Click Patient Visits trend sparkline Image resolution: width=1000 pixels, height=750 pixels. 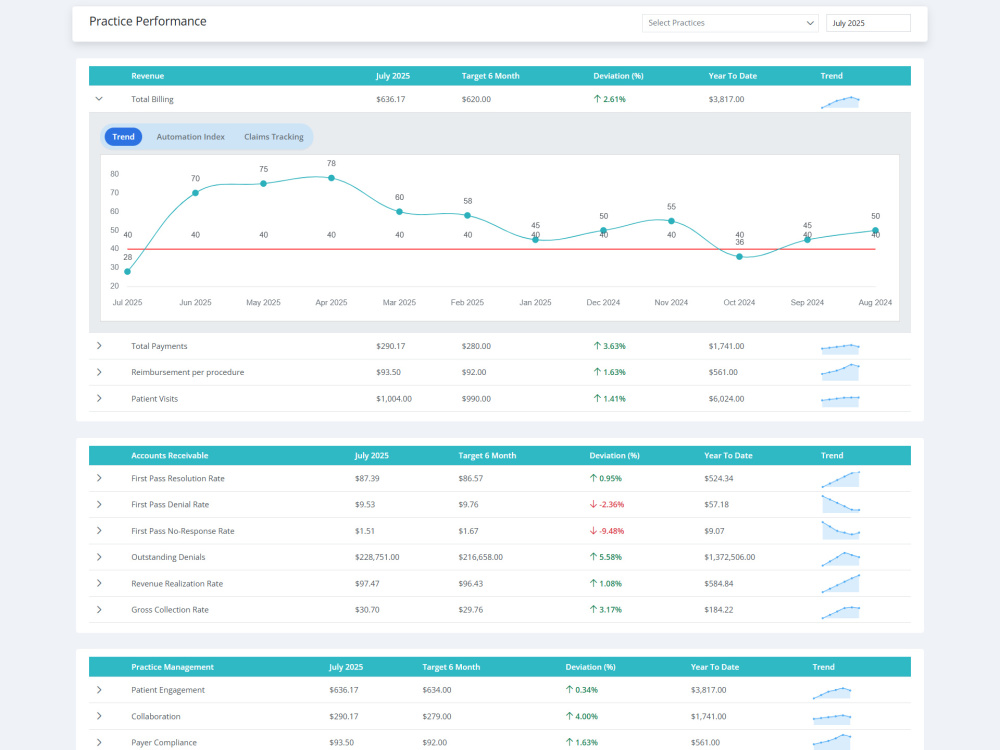(840, 401)
